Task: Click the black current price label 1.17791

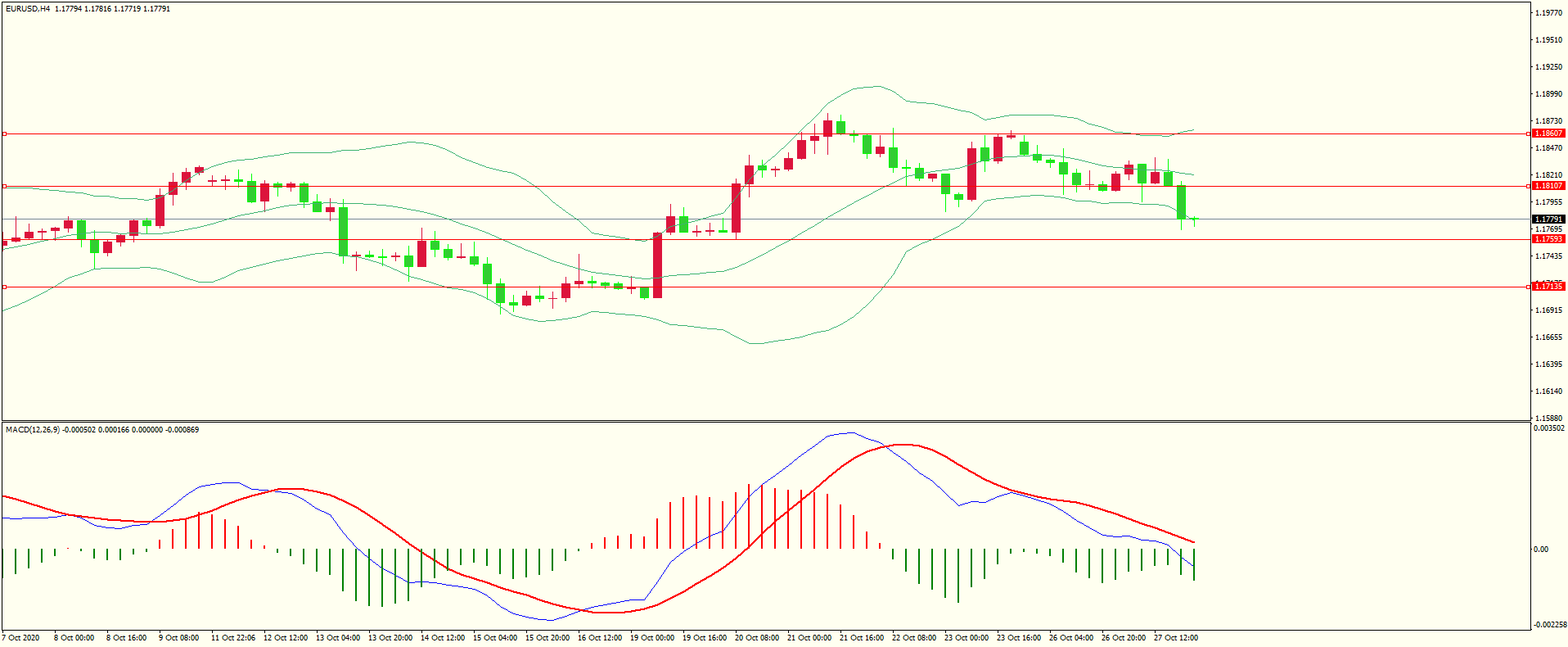Action: pos(1548,219)
